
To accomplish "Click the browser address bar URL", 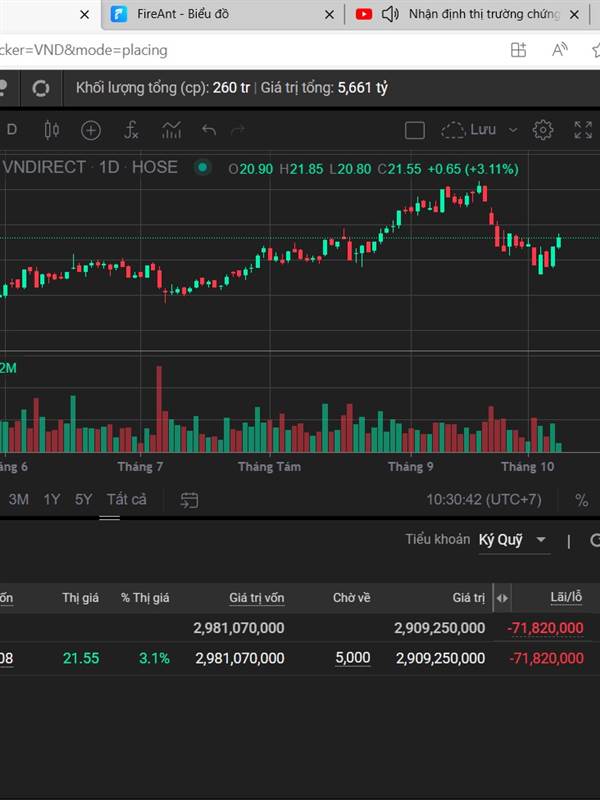I will click(x=84, y=50).
